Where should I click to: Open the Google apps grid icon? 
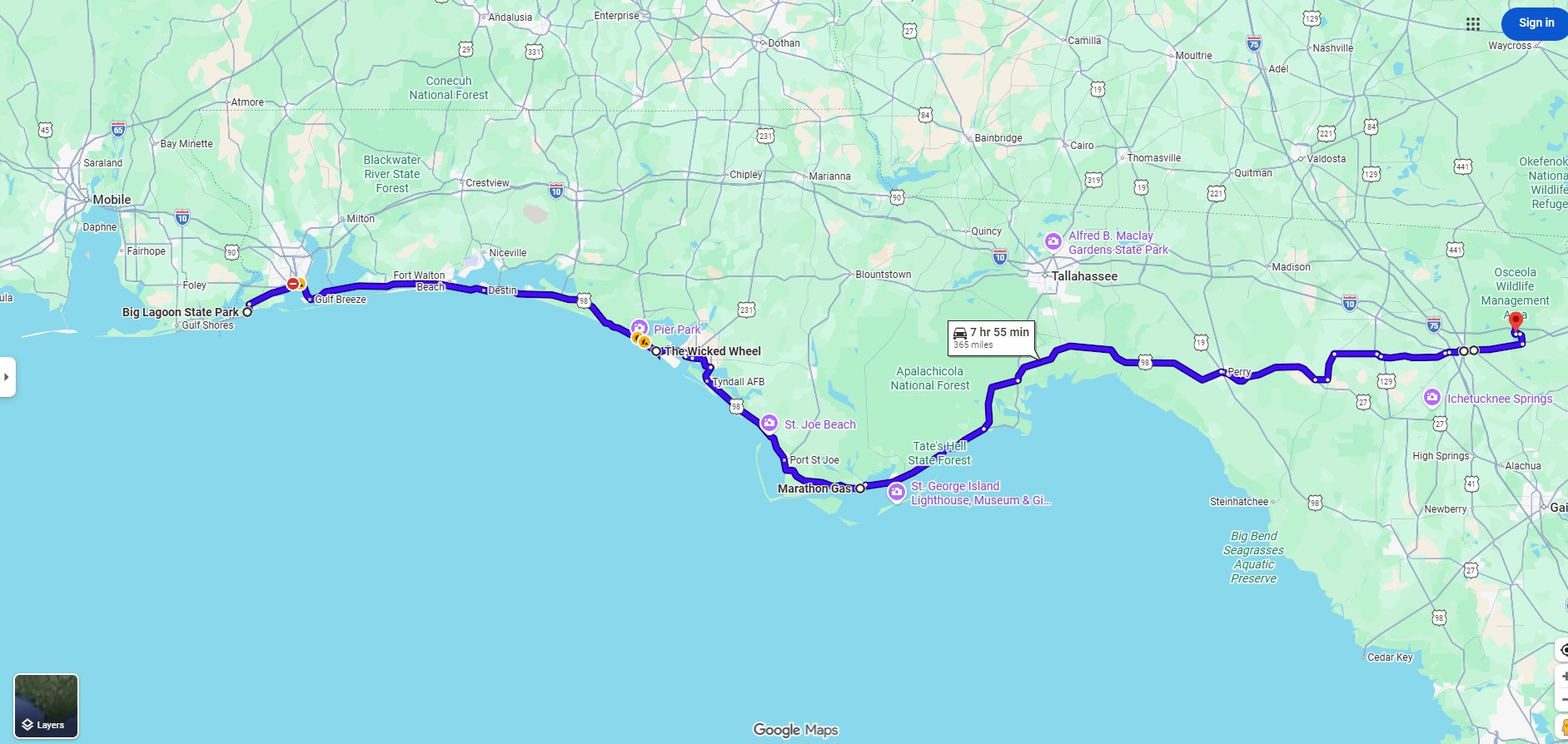coord(1472,24)
